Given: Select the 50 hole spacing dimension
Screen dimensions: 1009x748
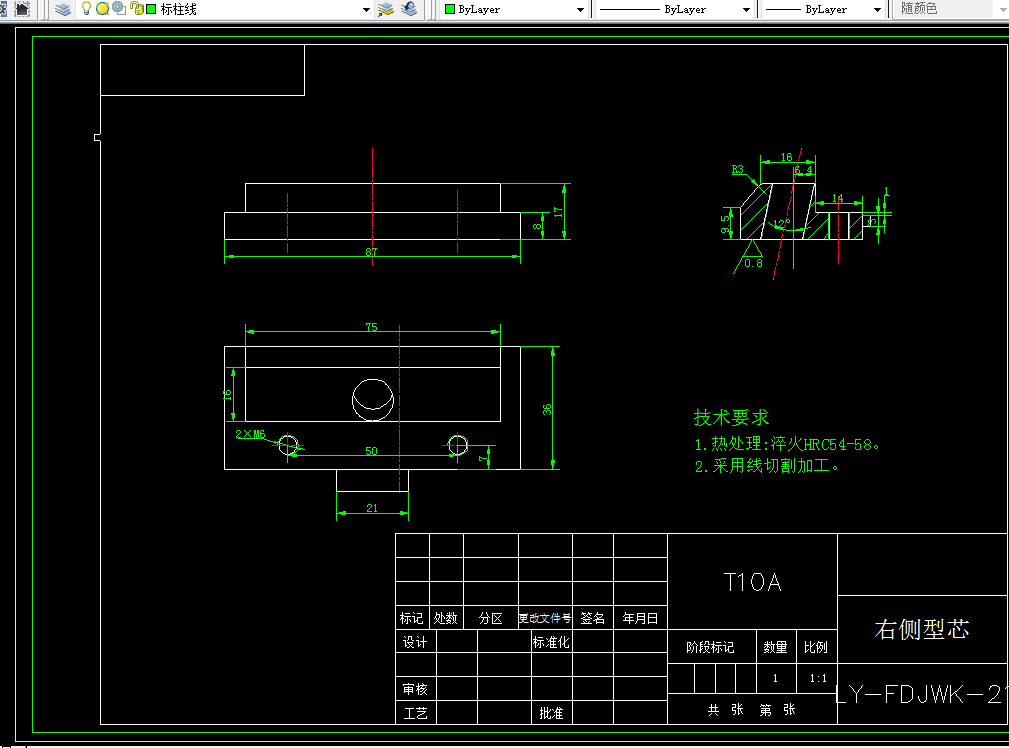Looking at the screenshot, I should coord(371,451).
